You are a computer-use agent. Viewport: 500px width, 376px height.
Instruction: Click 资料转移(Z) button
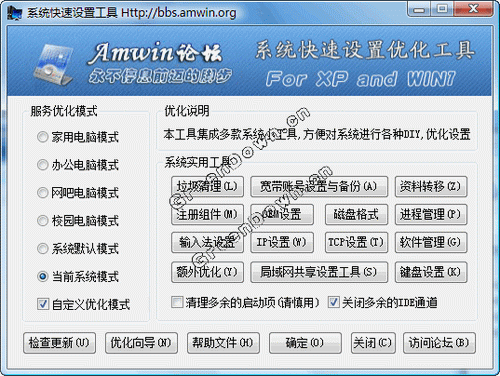(431, 186)
